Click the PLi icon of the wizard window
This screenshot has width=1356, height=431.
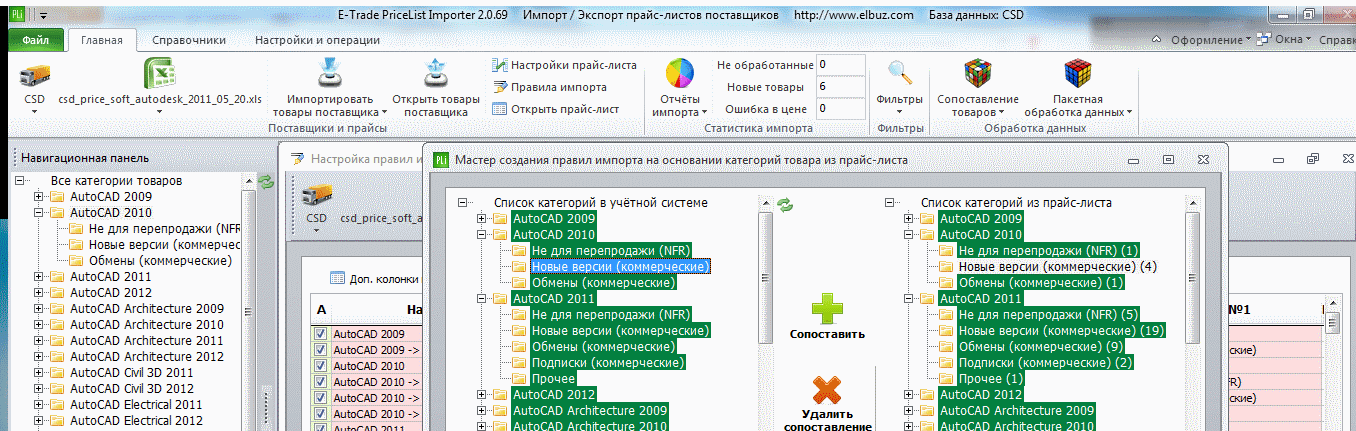[441, 158]
